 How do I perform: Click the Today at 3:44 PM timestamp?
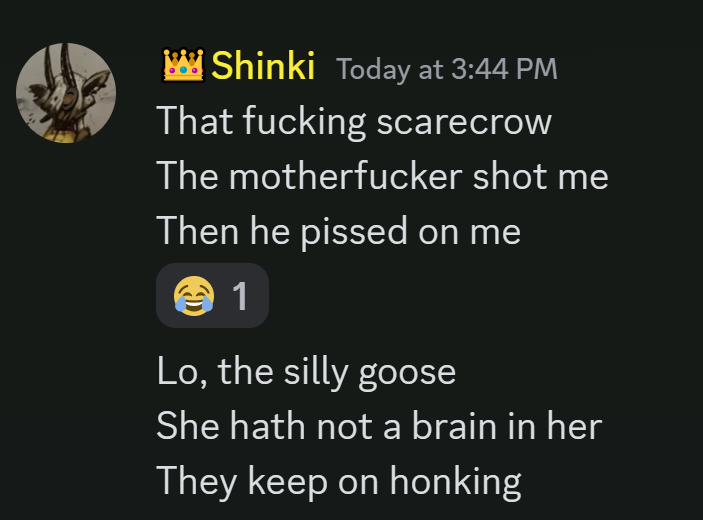pos(447,69)
